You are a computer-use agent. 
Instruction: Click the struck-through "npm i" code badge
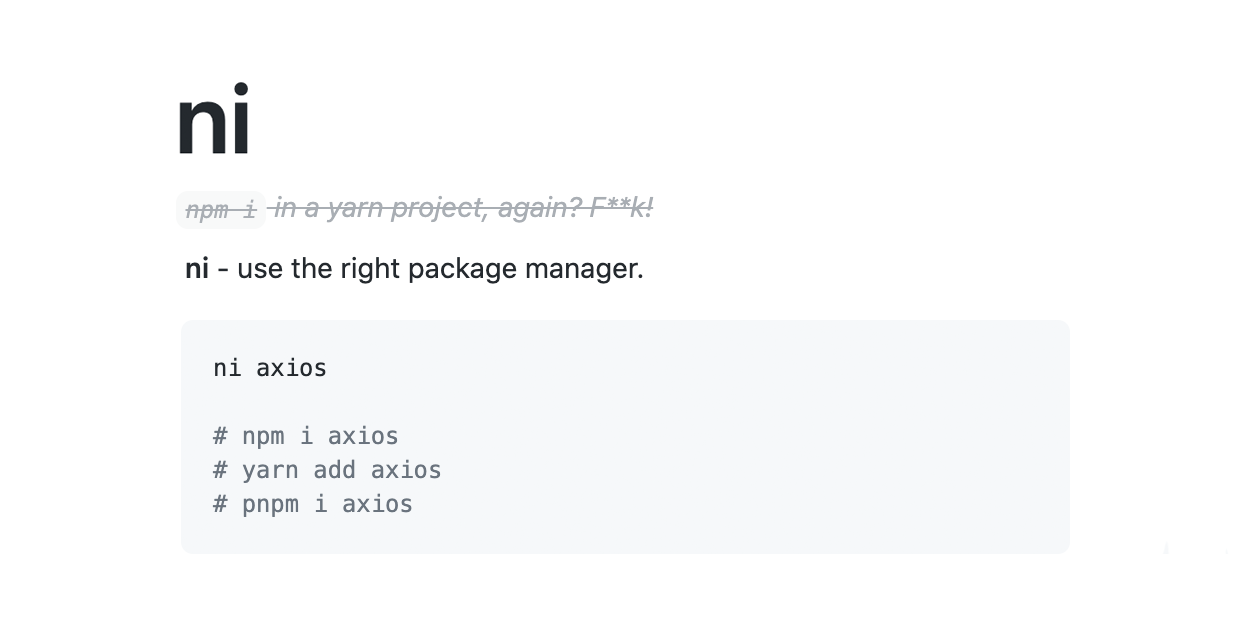[221, 210]
